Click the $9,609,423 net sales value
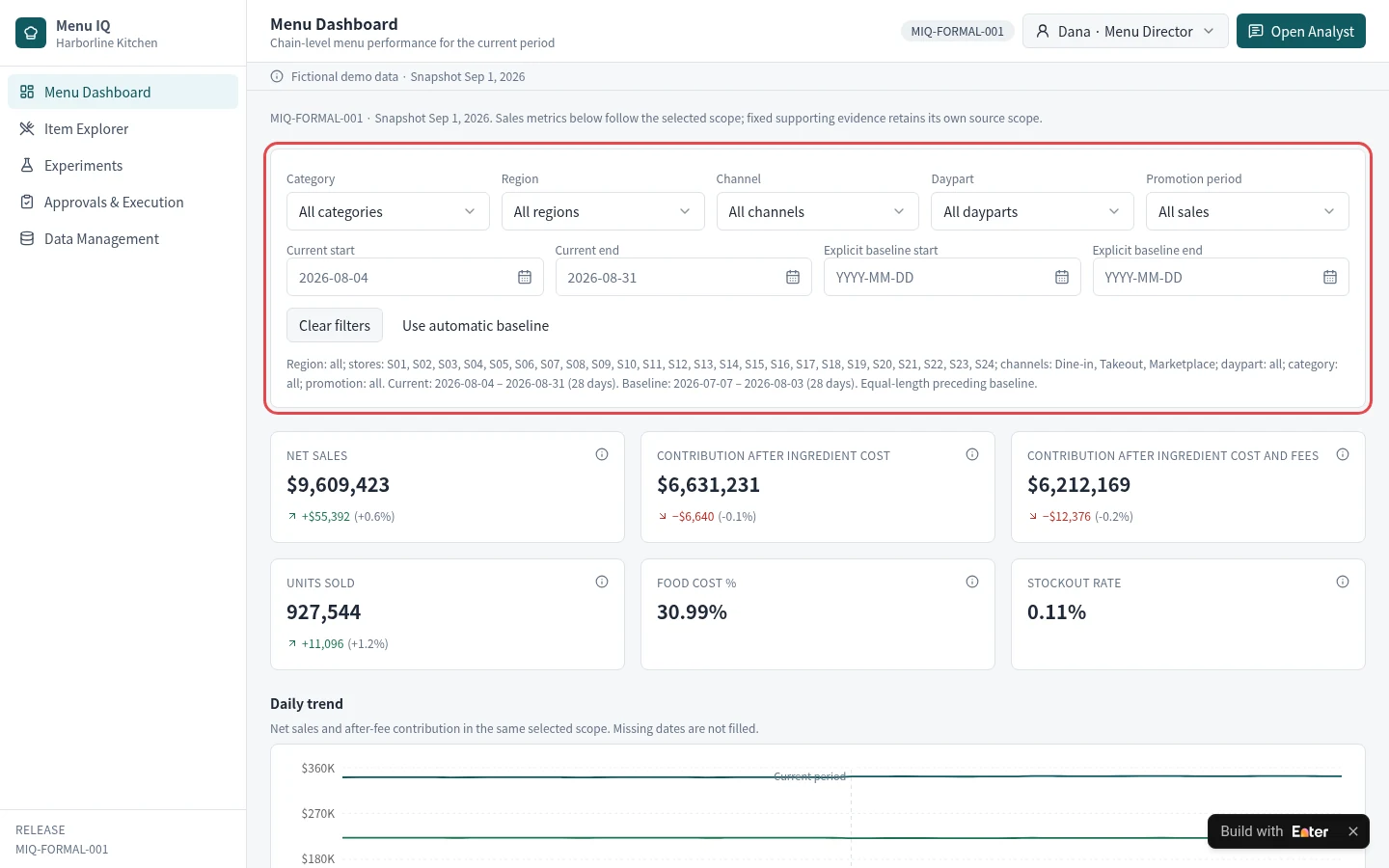Screen dimensions: 1389x868 point(339,485)
